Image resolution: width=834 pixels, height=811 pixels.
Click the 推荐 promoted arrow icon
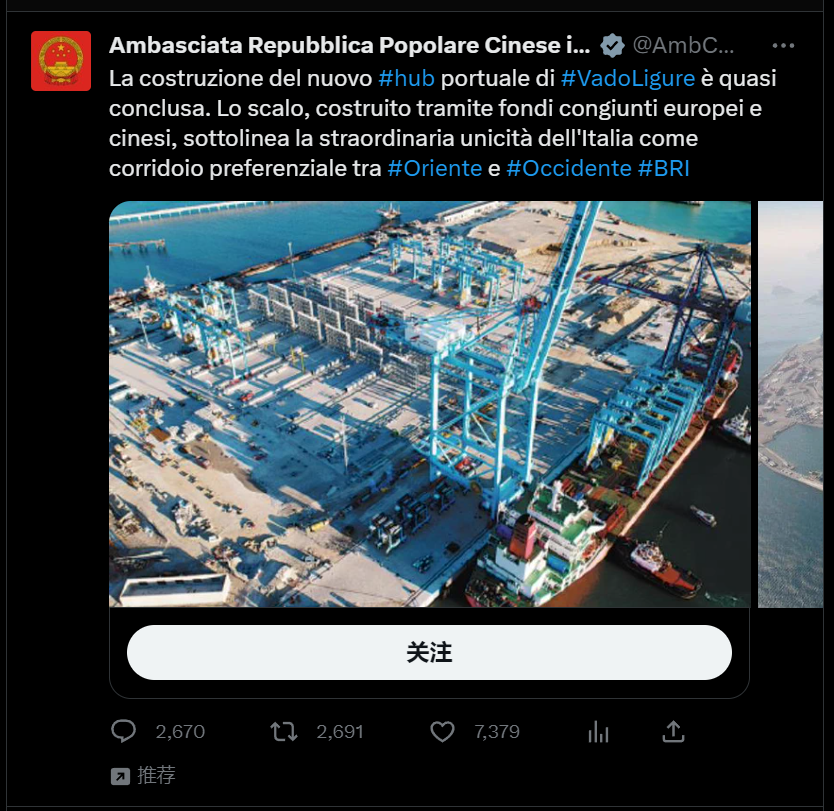(120, 776)
